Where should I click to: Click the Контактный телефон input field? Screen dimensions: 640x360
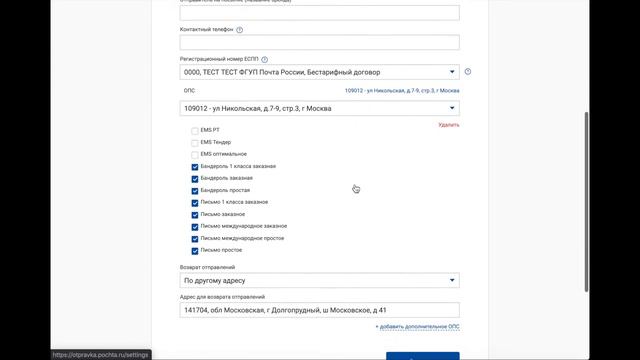tap(320, 42)
